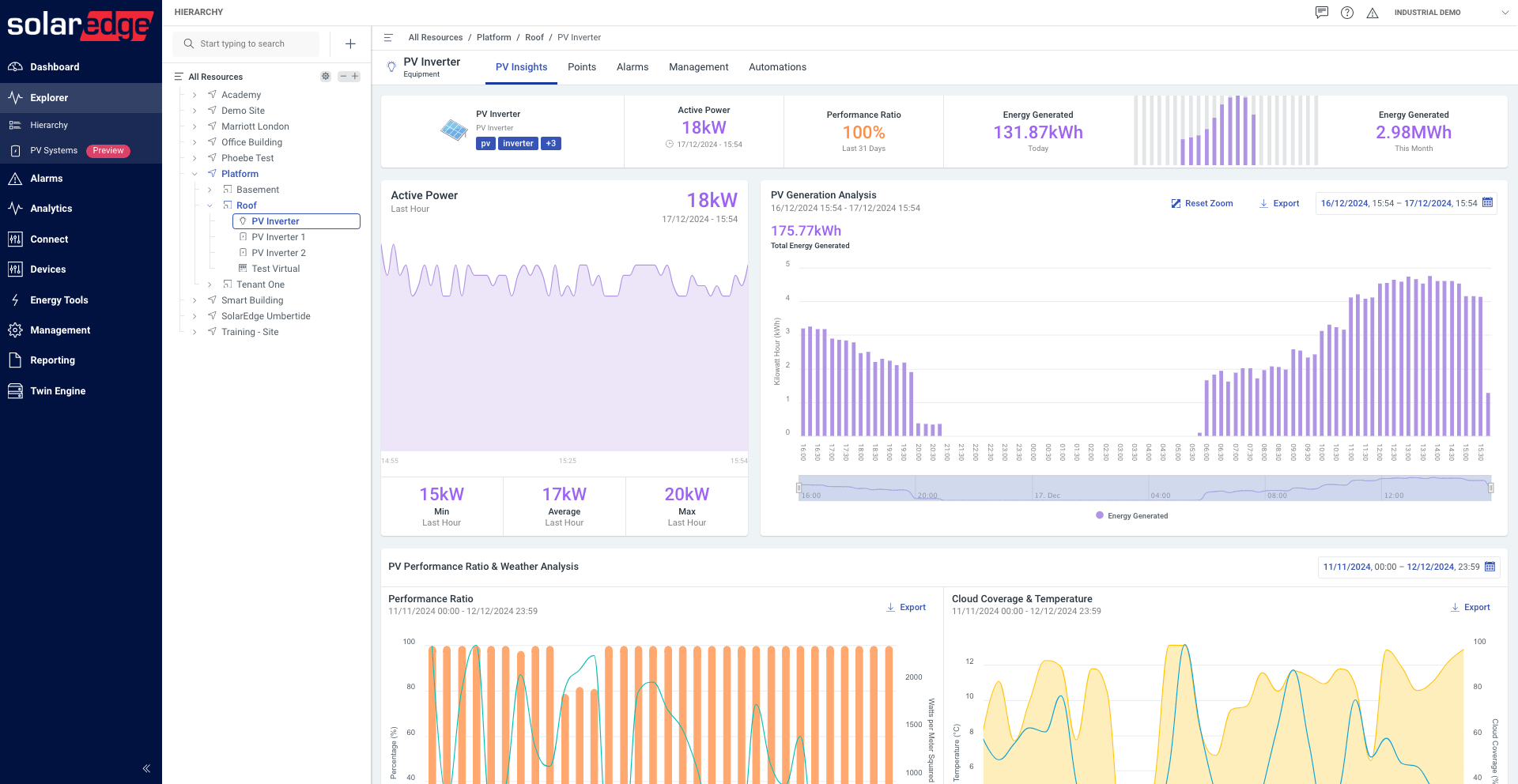Click the Reset Zoom icon button
Screen dimensions: 1518x784
(1202, 204)
